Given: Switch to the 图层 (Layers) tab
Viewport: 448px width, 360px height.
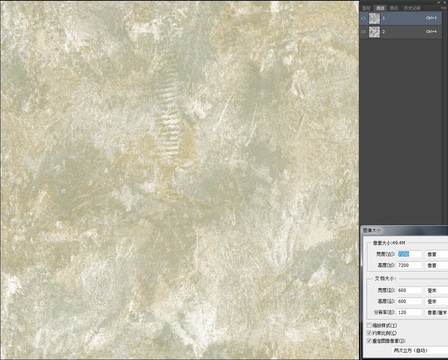Looking at the screenshot, I should 366,8.
